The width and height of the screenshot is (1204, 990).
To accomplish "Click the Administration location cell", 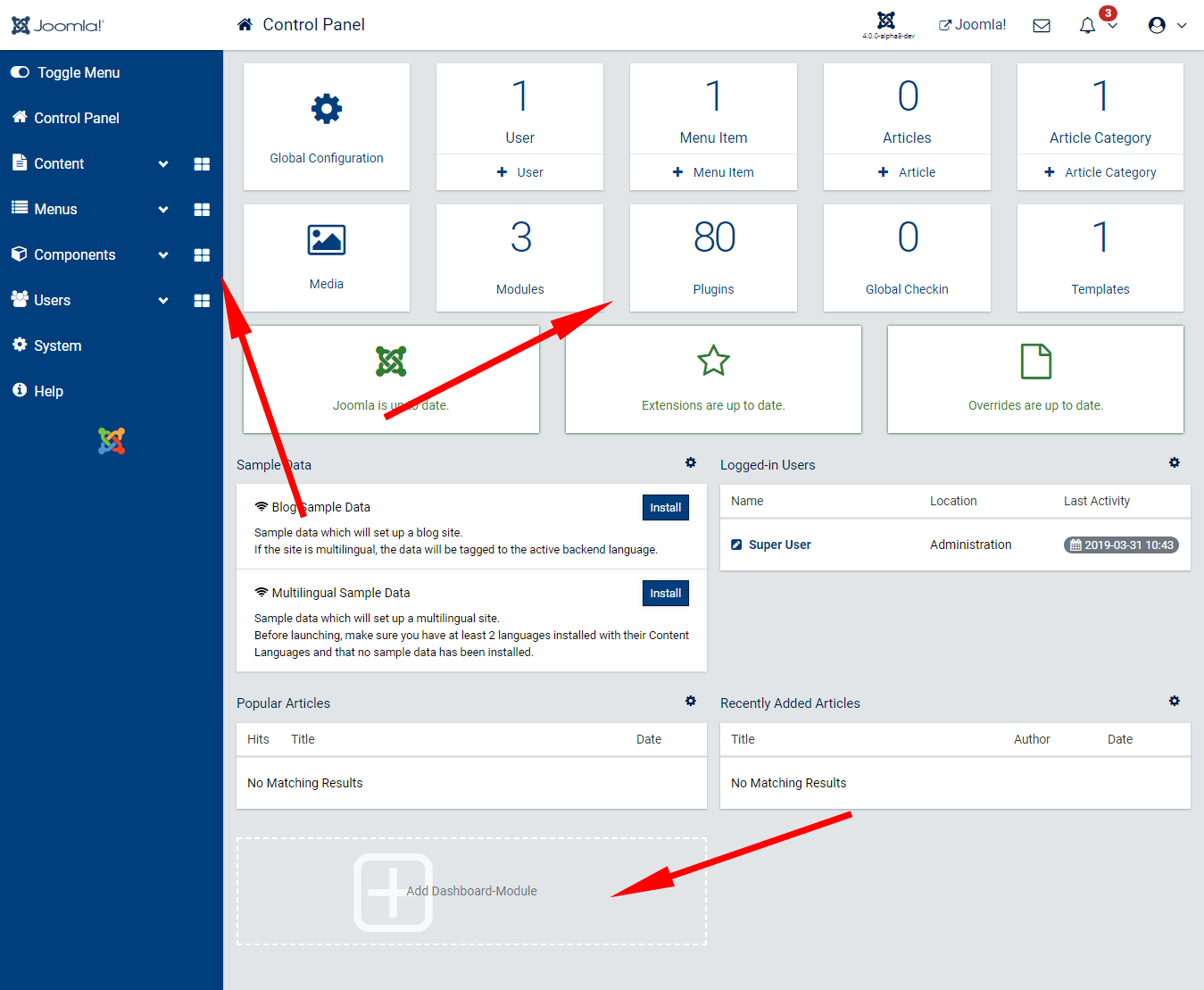I will pyautogui.click(x=971, y=545).
